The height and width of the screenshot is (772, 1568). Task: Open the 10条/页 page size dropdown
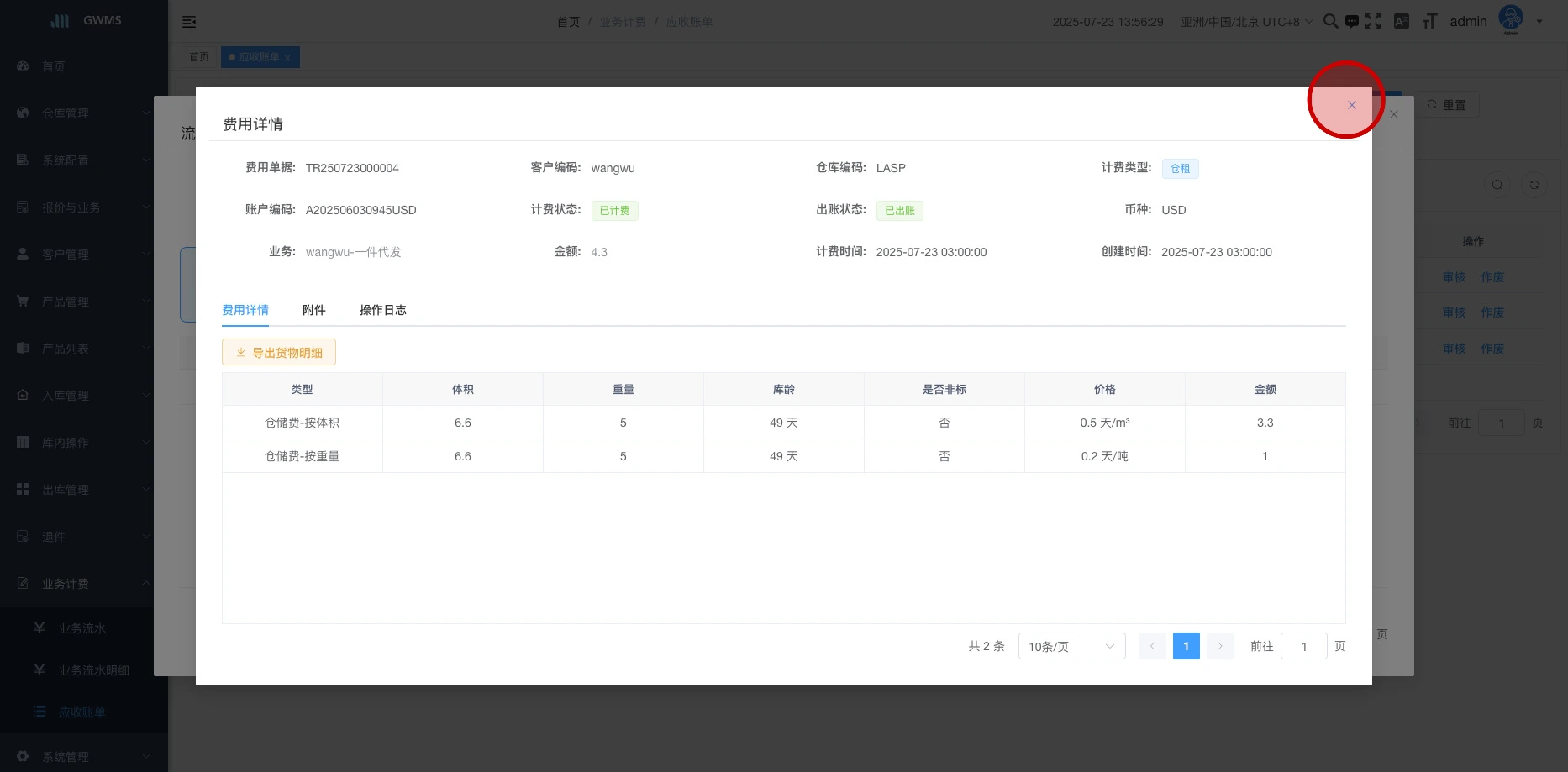1071,646
